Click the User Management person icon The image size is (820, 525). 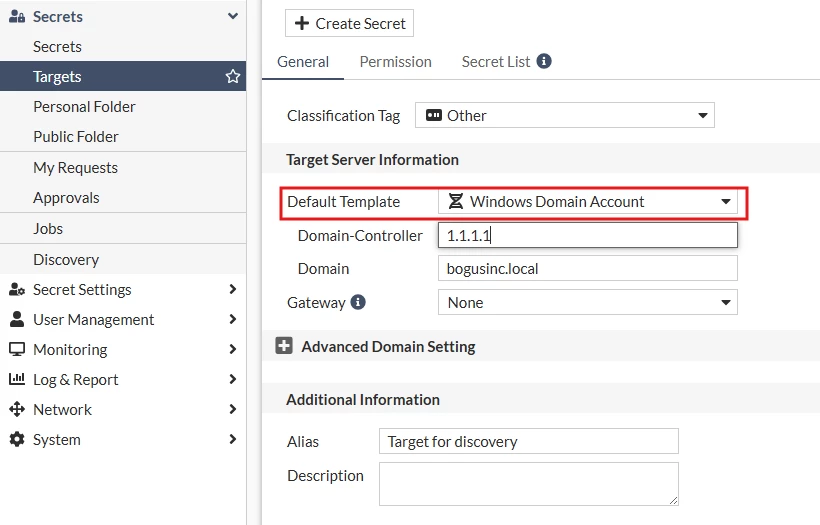click(17, 319)
